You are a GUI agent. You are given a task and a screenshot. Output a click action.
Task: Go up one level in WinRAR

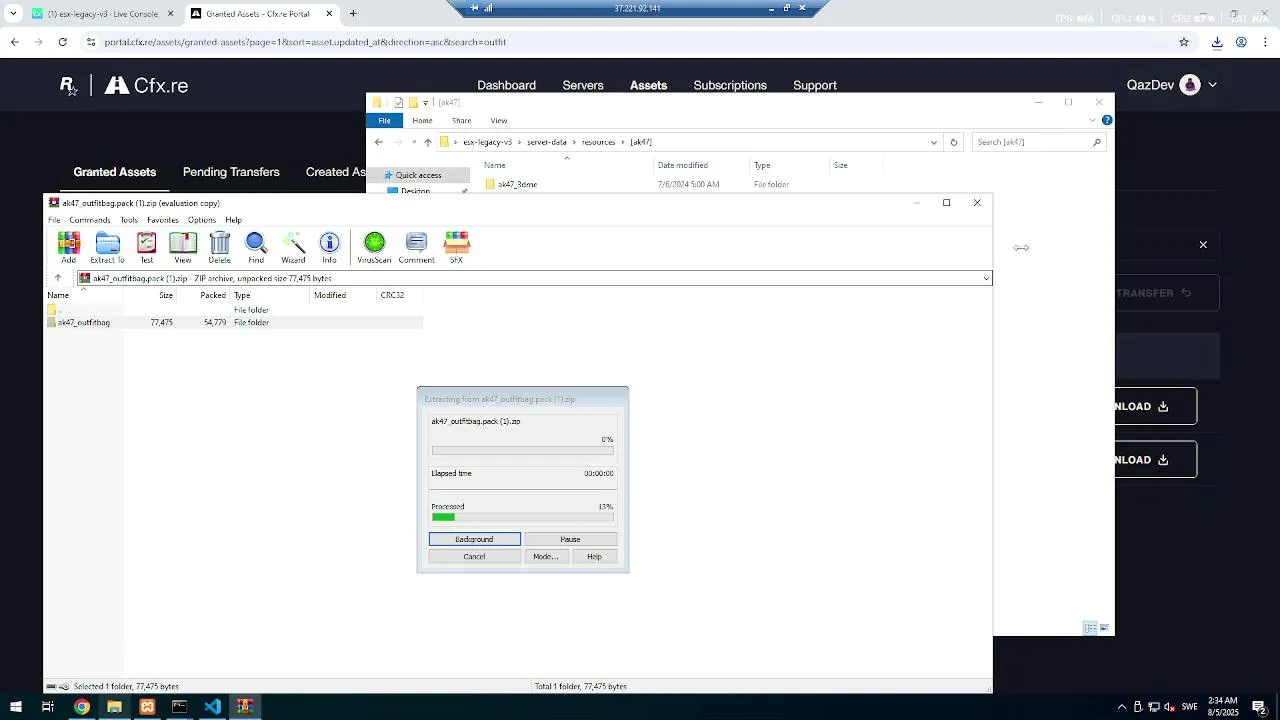pos(58,278)
